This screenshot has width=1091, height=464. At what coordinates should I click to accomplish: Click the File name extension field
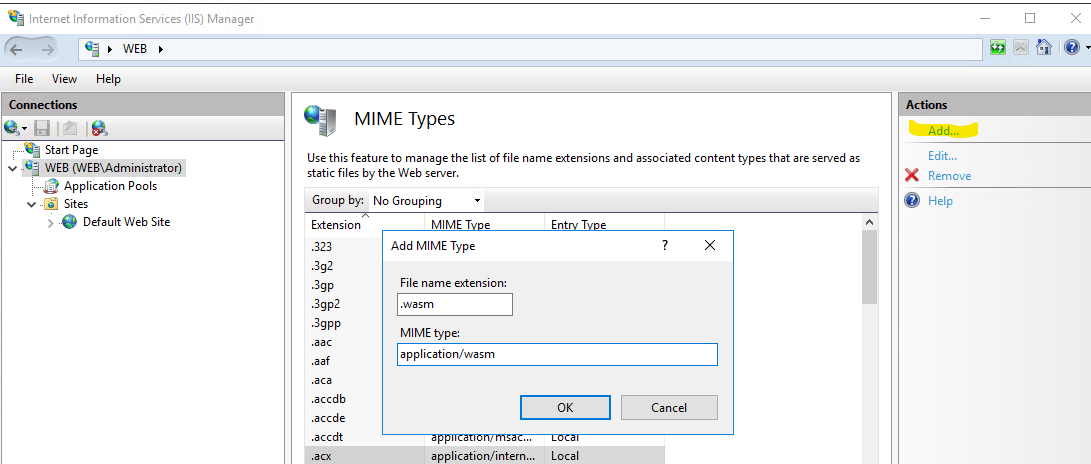(455, 304)
